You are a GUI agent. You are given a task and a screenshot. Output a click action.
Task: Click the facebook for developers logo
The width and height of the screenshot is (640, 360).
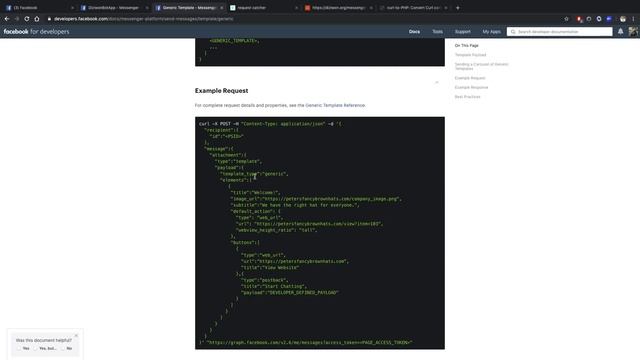[36, 31]
